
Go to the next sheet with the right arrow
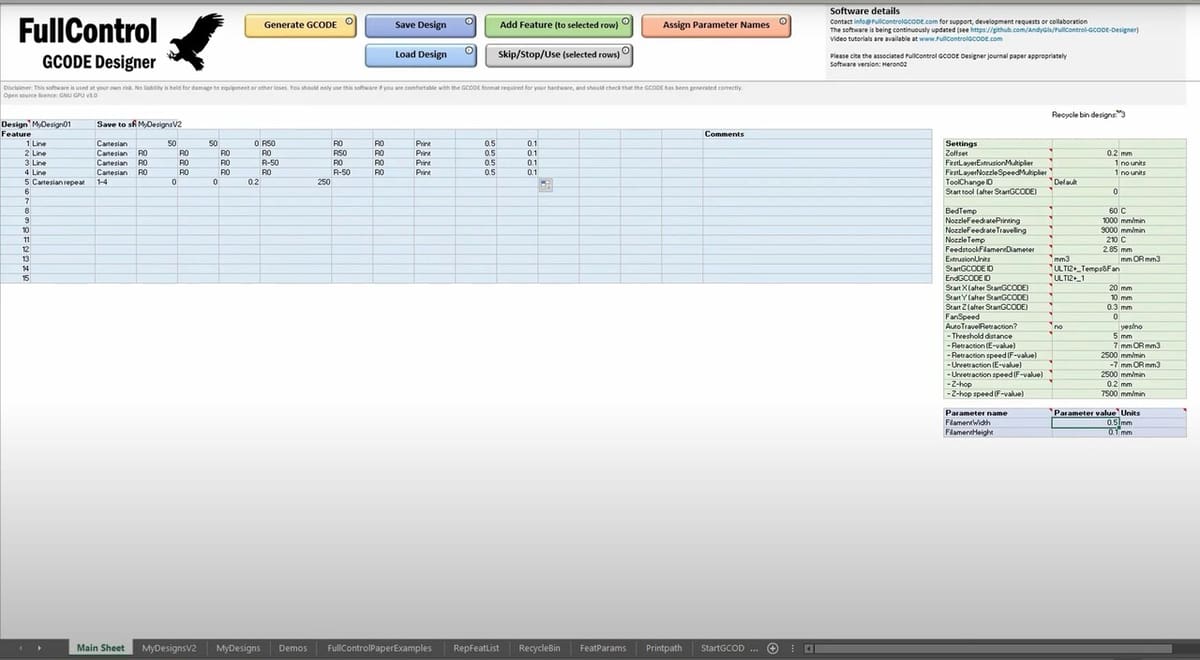[40, 648]
